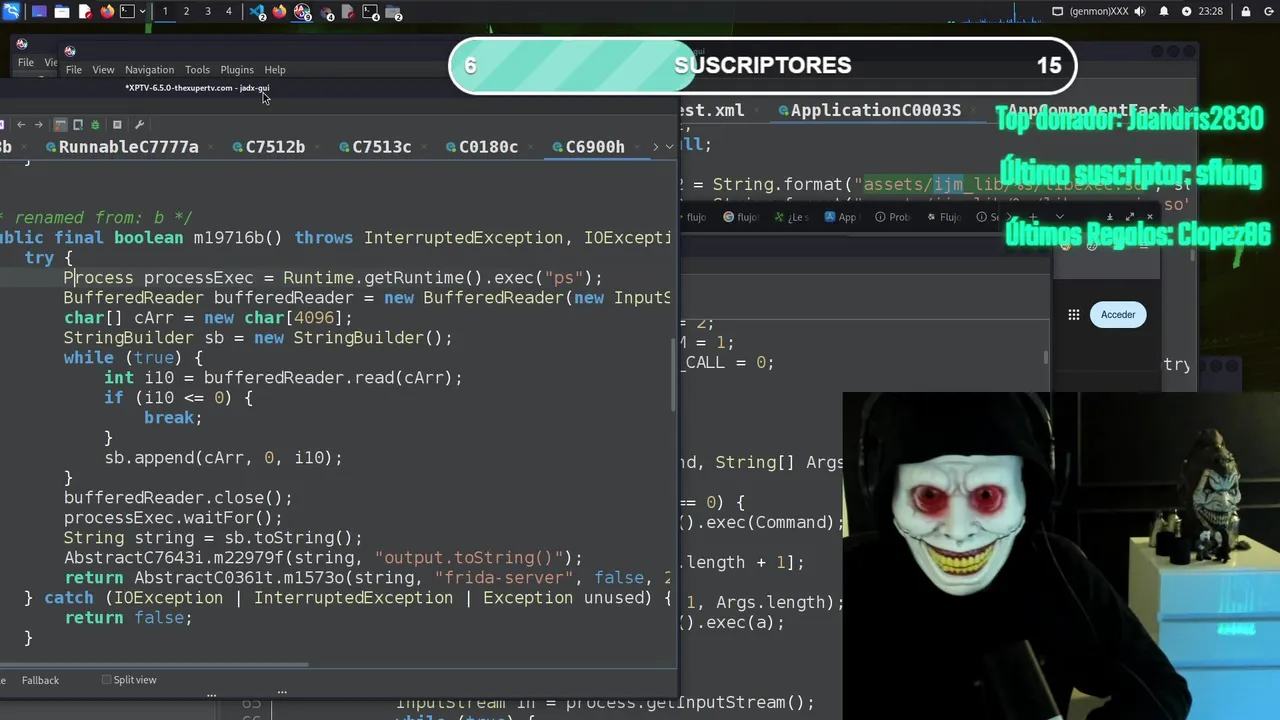The image size is (1280, 720).
Task: Switch to the running Firefox taskbar entry
Action: pos(279,12)
